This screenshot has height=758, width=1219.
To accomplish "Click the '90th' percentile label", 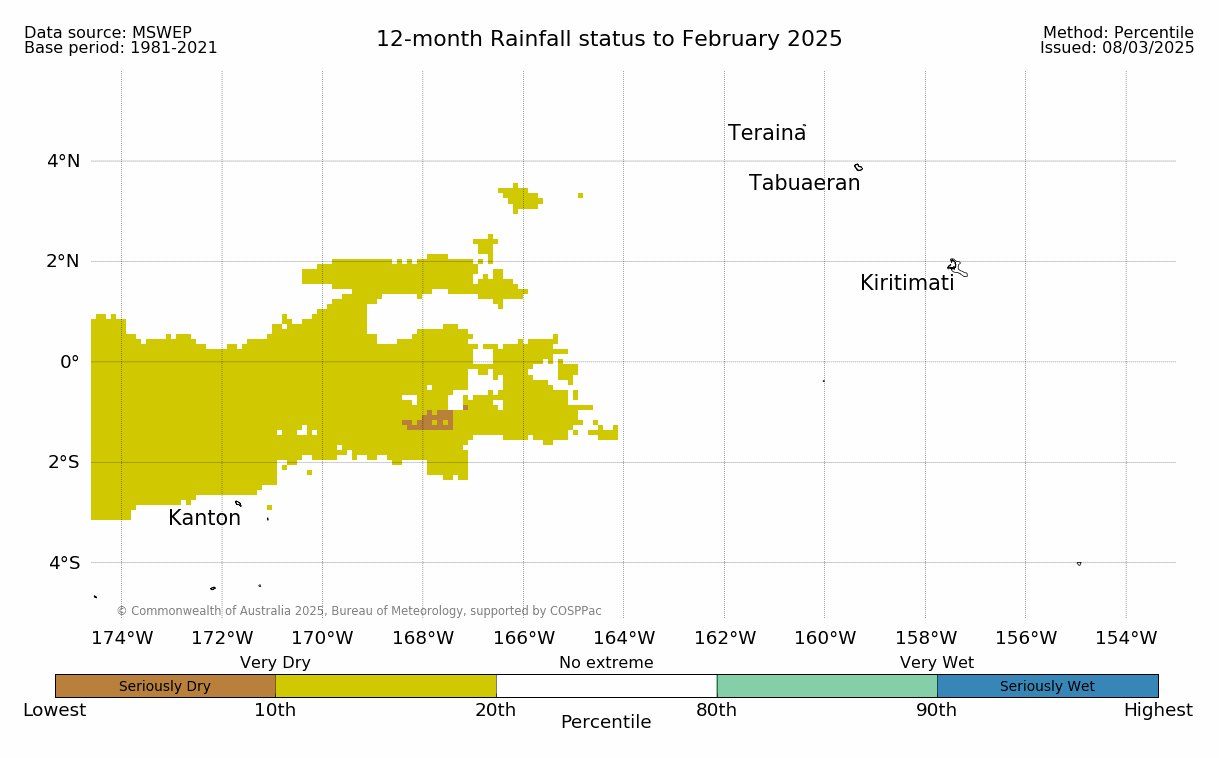I will (x=937, y=710).
